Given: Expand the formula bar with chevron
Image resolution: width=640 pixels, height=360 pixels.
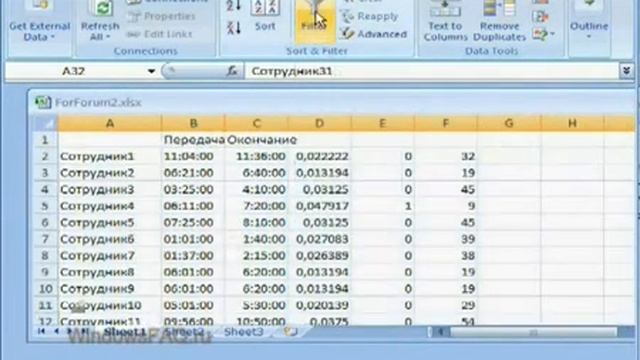Looking at the screenshot, I should [x=627, y=71].
